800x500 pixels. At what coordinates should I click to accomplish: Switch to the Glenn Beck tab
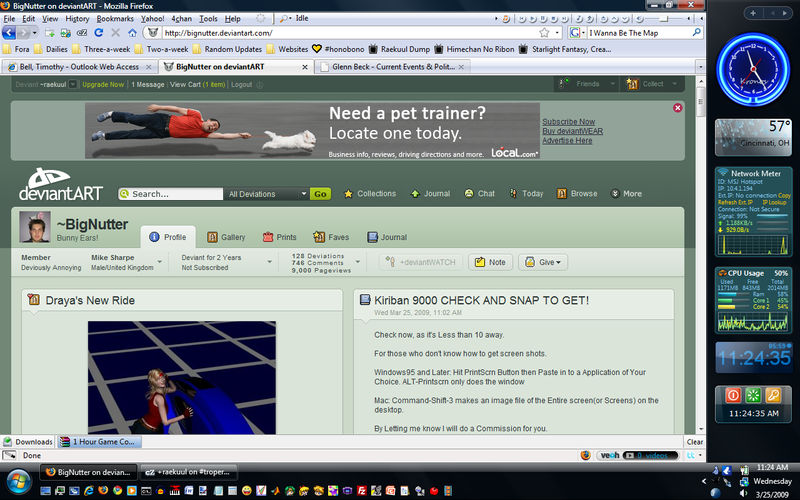pyautogui.click(x=393, y=67)
